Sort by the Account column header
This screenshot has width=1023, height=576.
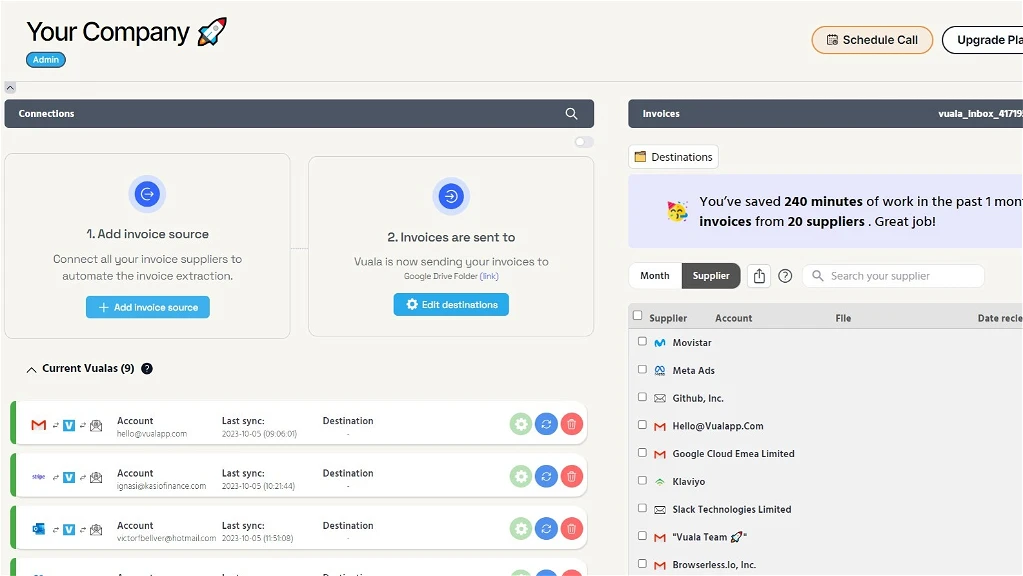click(733, 318)
